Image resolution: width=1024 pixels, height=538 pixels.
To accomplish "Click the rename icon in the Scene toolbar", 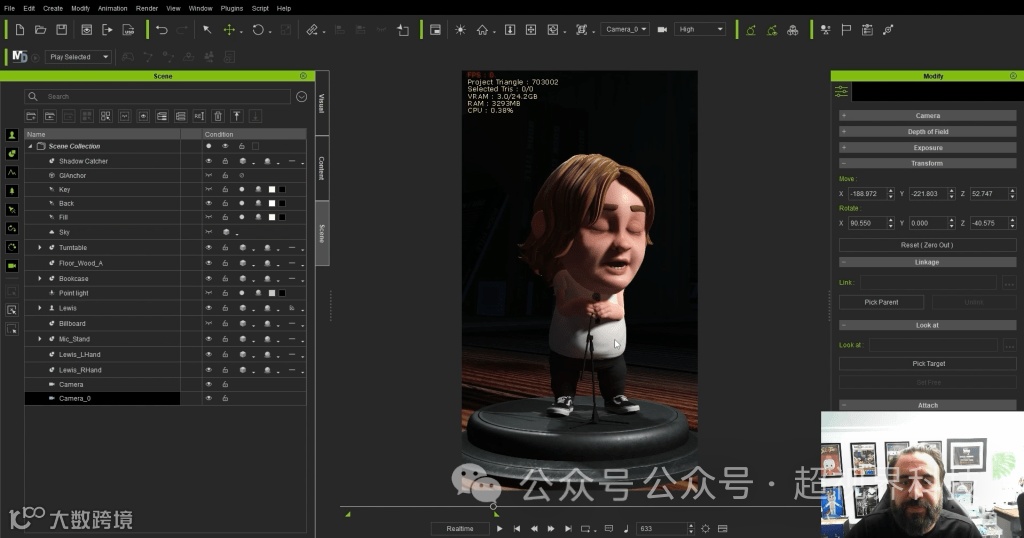I will tap(199, 116).
